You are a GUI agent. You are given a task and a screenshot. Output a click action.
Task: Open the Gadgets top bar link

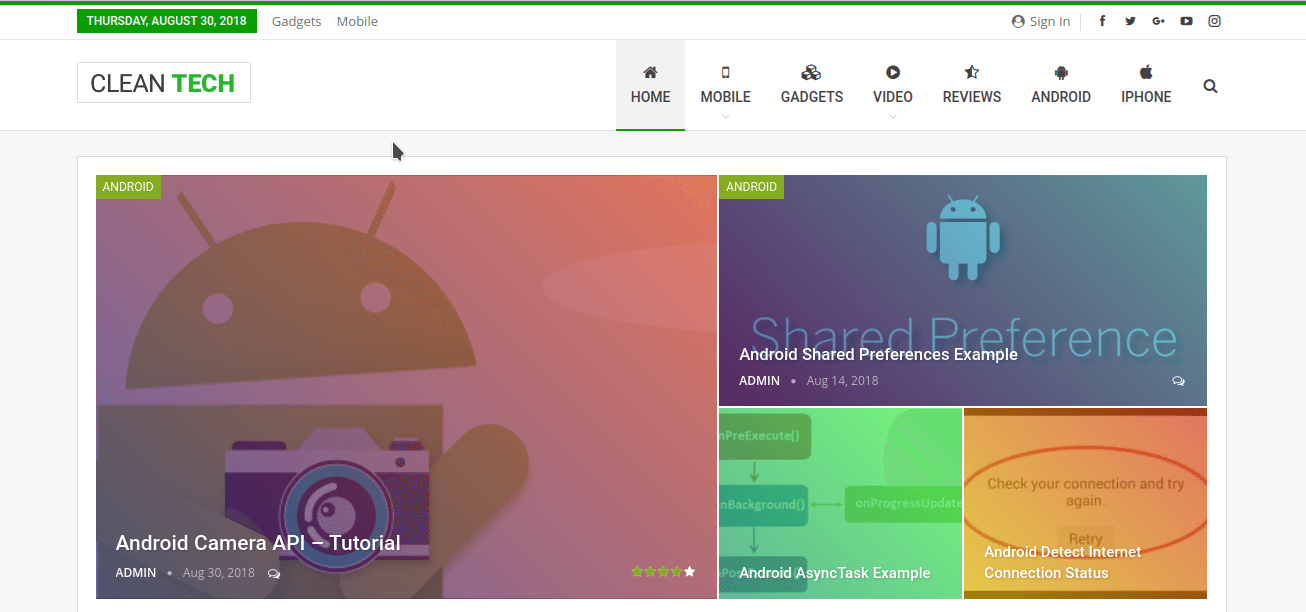coord(297,21)
